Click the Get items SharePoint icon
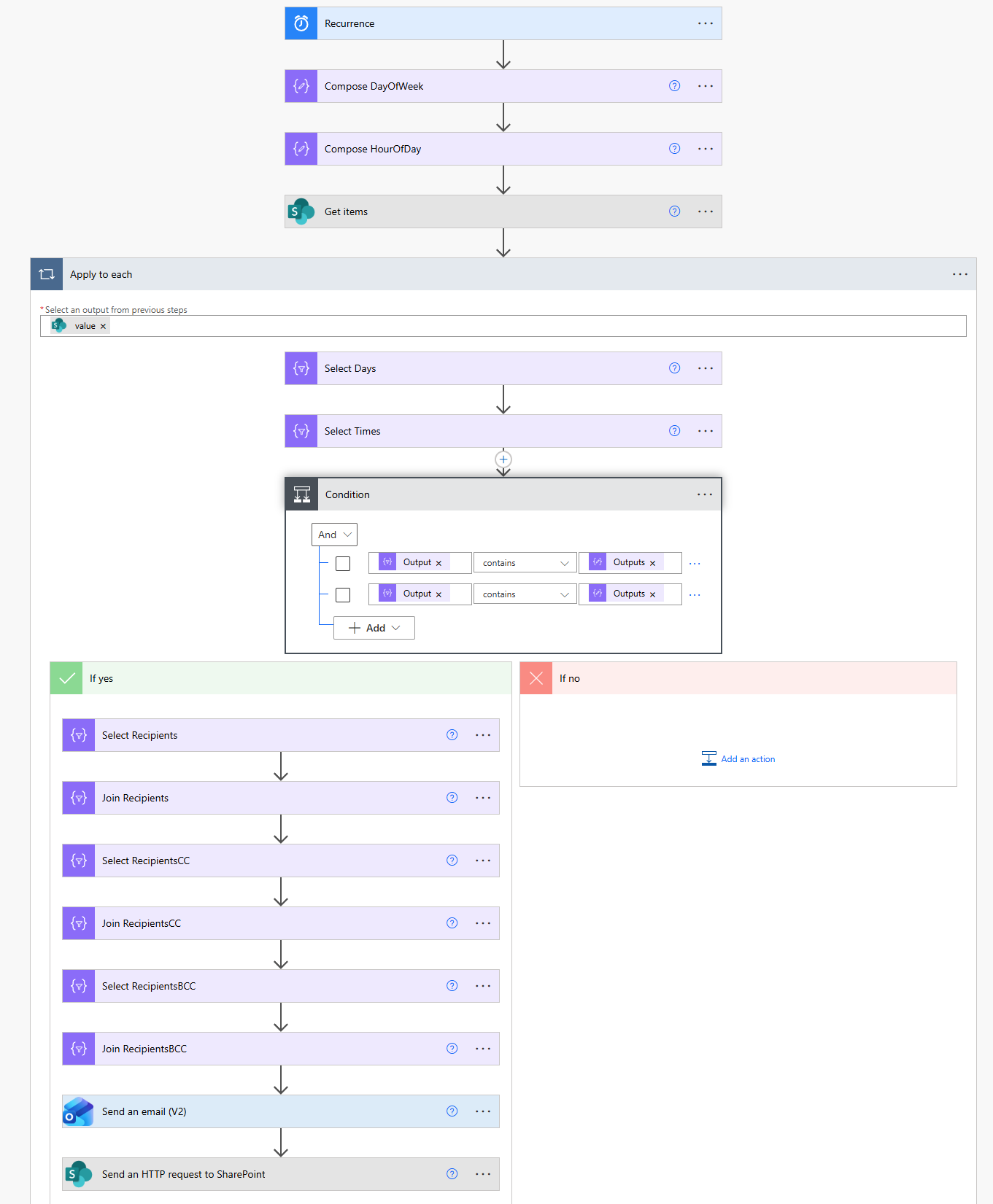Viewport: 993px width, 1204px height. point(301,211)
